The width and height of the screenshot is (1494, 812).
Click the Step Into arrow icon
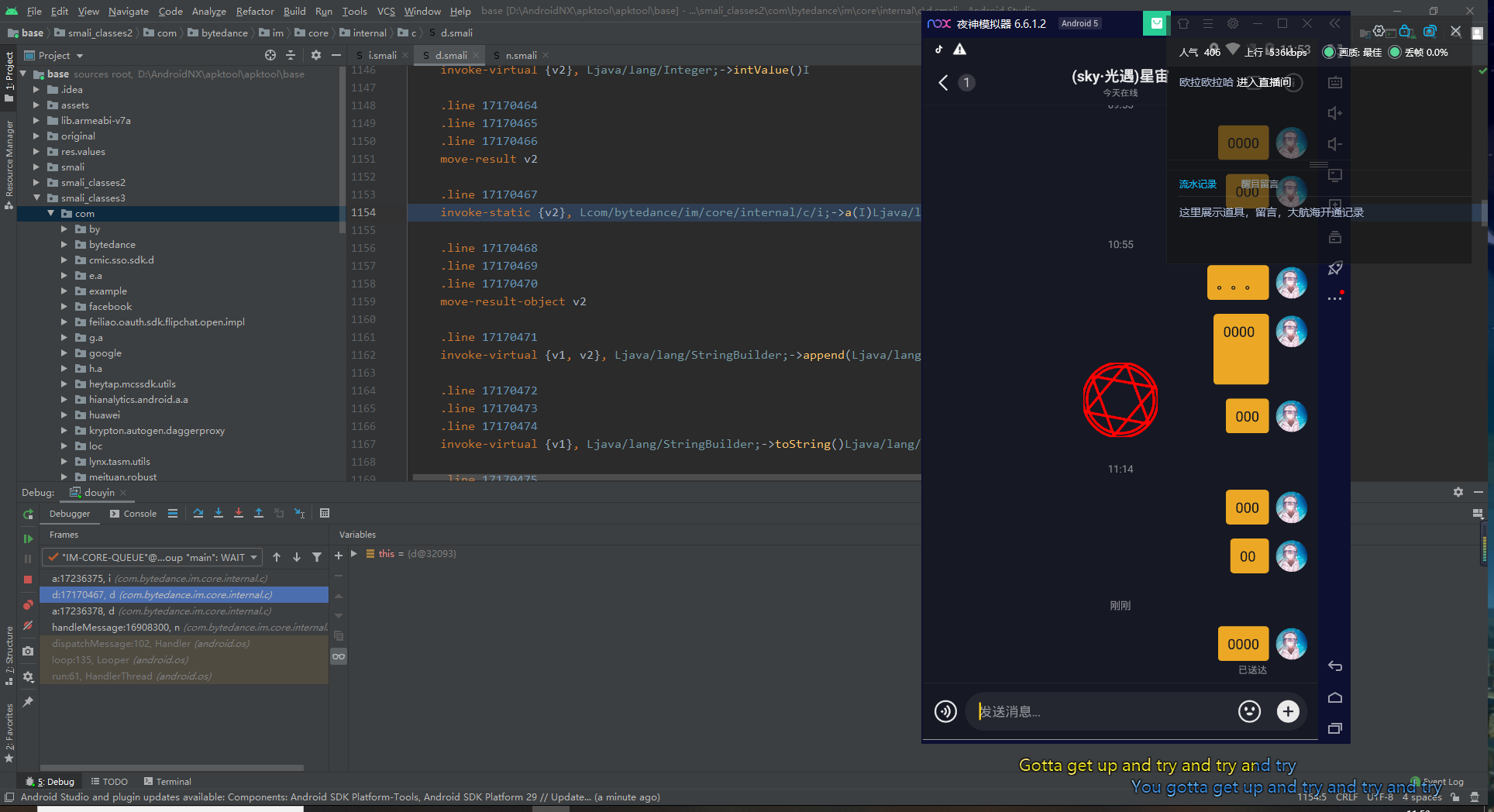pyautogui.click(x=219, y=513)
